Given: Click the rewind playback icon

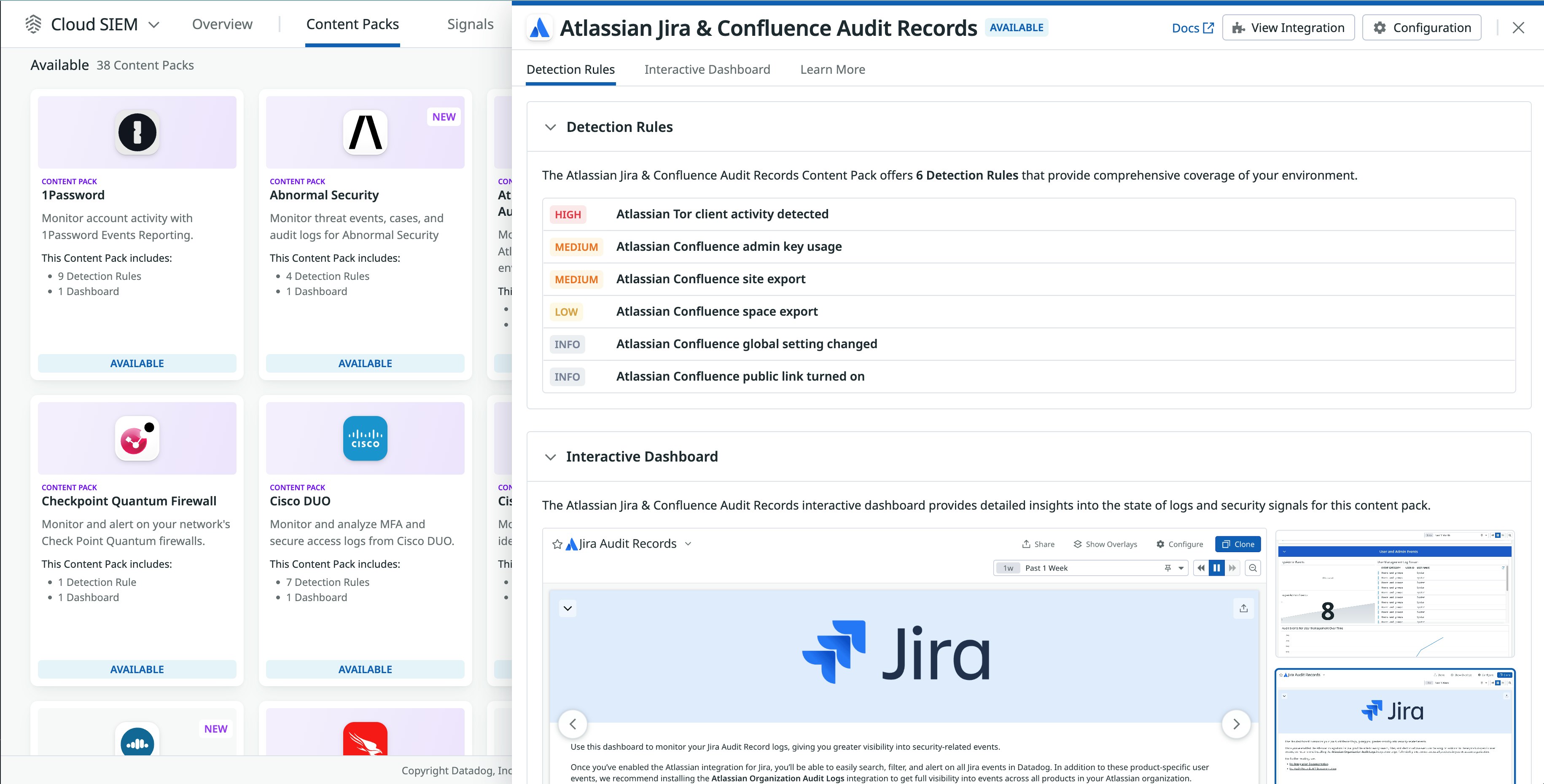Looking at the screenshot, I should pos(1200,568).
